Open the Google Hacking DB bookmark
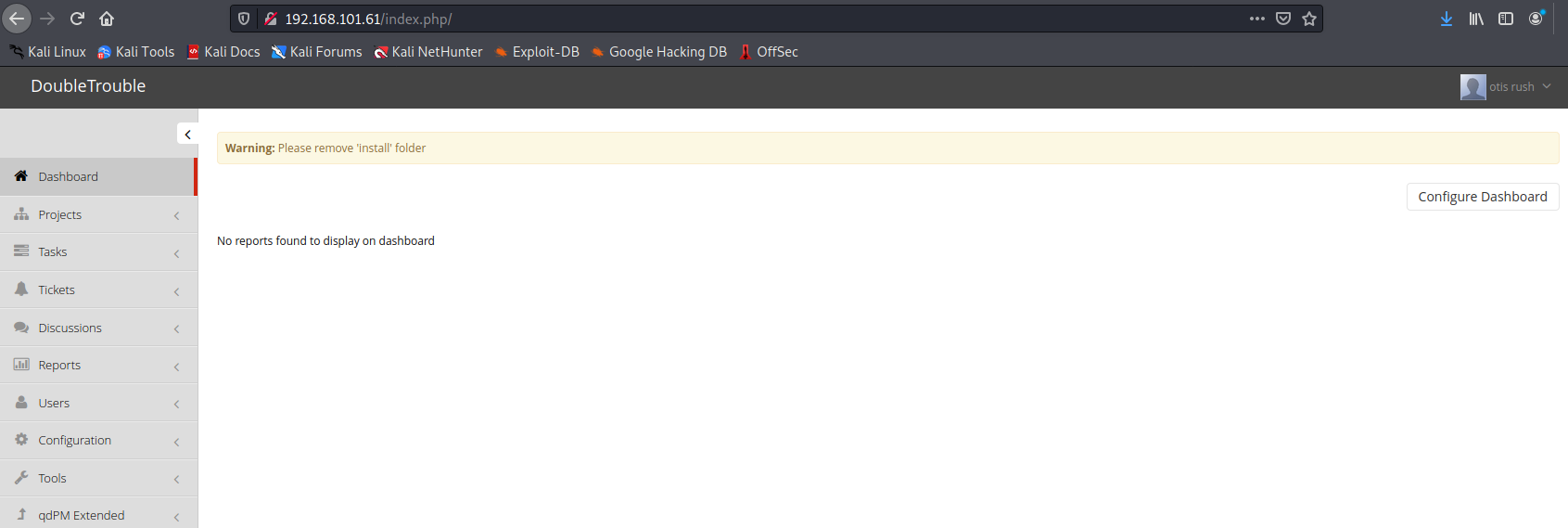1568x528 pixels. tap(659, 52)
